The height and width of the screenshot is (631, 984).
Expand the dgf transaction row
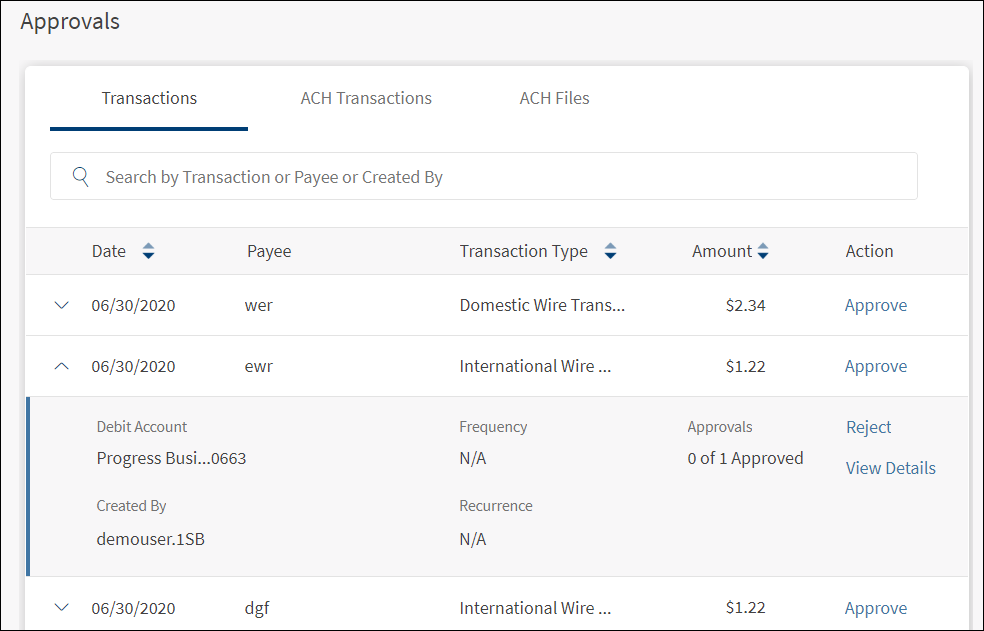[62, 608]
